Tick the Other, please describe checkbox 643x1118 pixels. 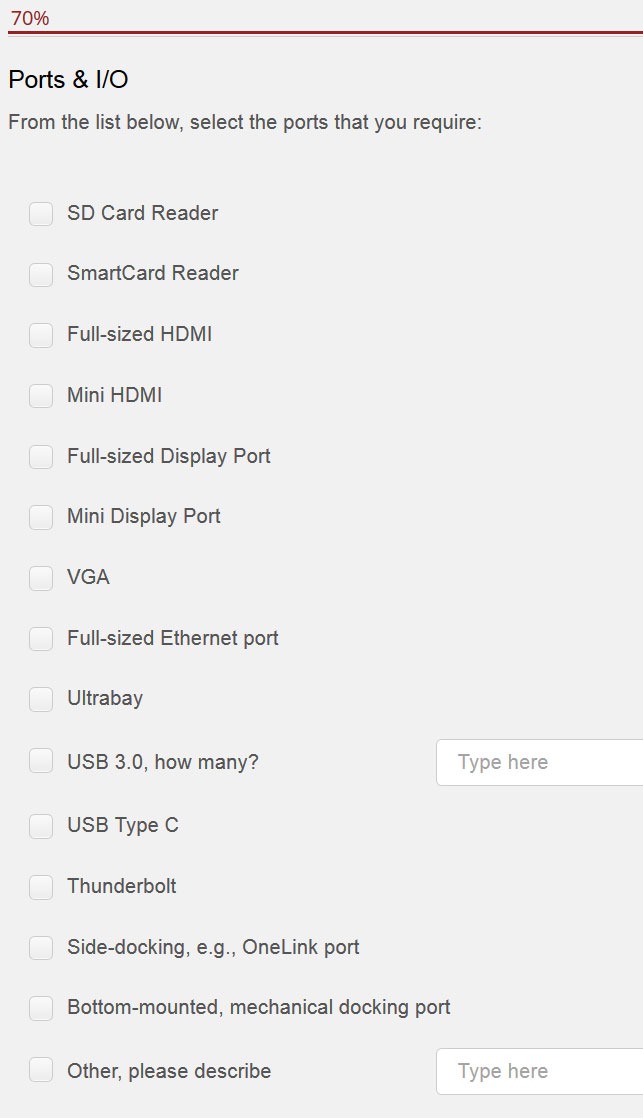click(41, 1070)
